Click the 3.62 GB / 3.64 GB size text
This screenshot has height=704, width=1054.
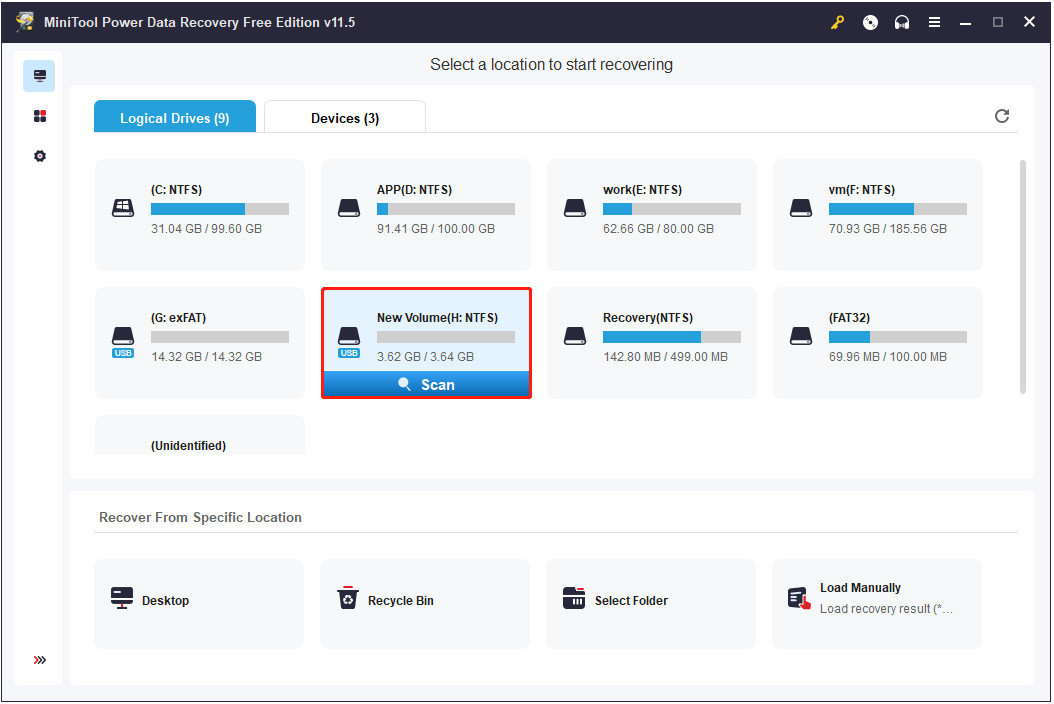[x=425, y=356]
